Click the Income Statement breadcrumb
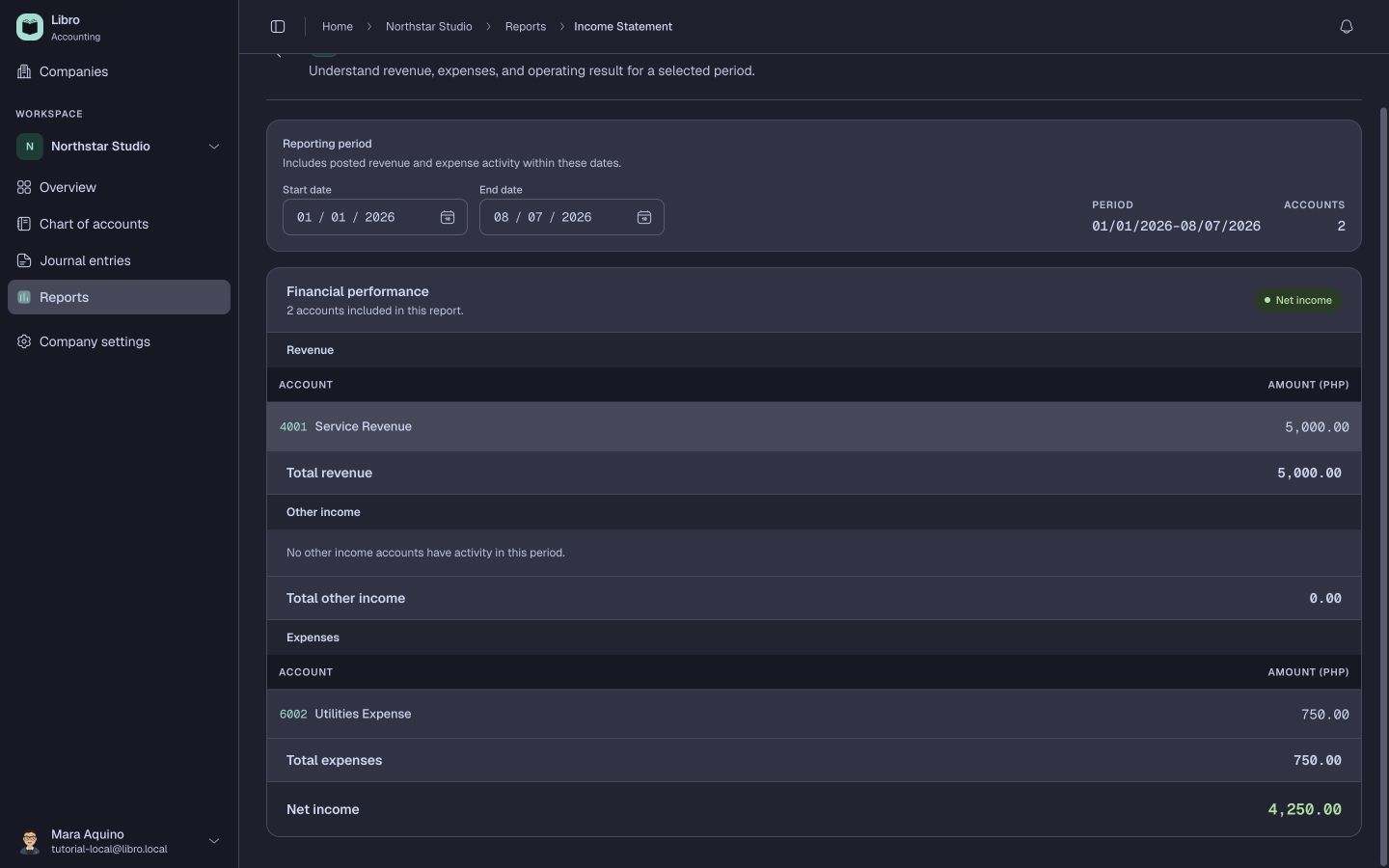The height and width of the screenshot is (868, 1389). point(623,27)
